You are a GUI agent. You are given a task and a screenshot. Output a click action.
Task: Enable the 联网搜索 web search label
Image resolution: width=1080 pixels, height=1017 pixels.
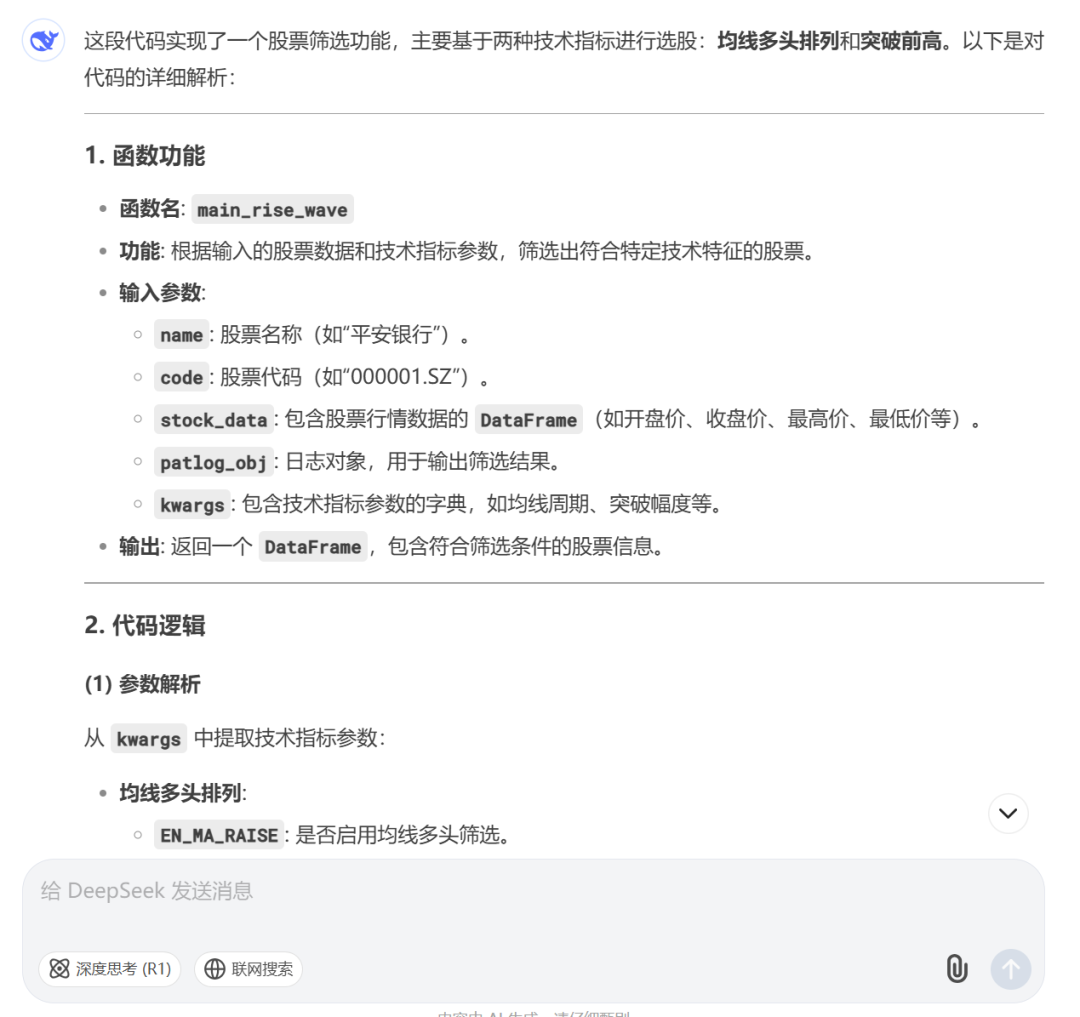tap(262, 969)
